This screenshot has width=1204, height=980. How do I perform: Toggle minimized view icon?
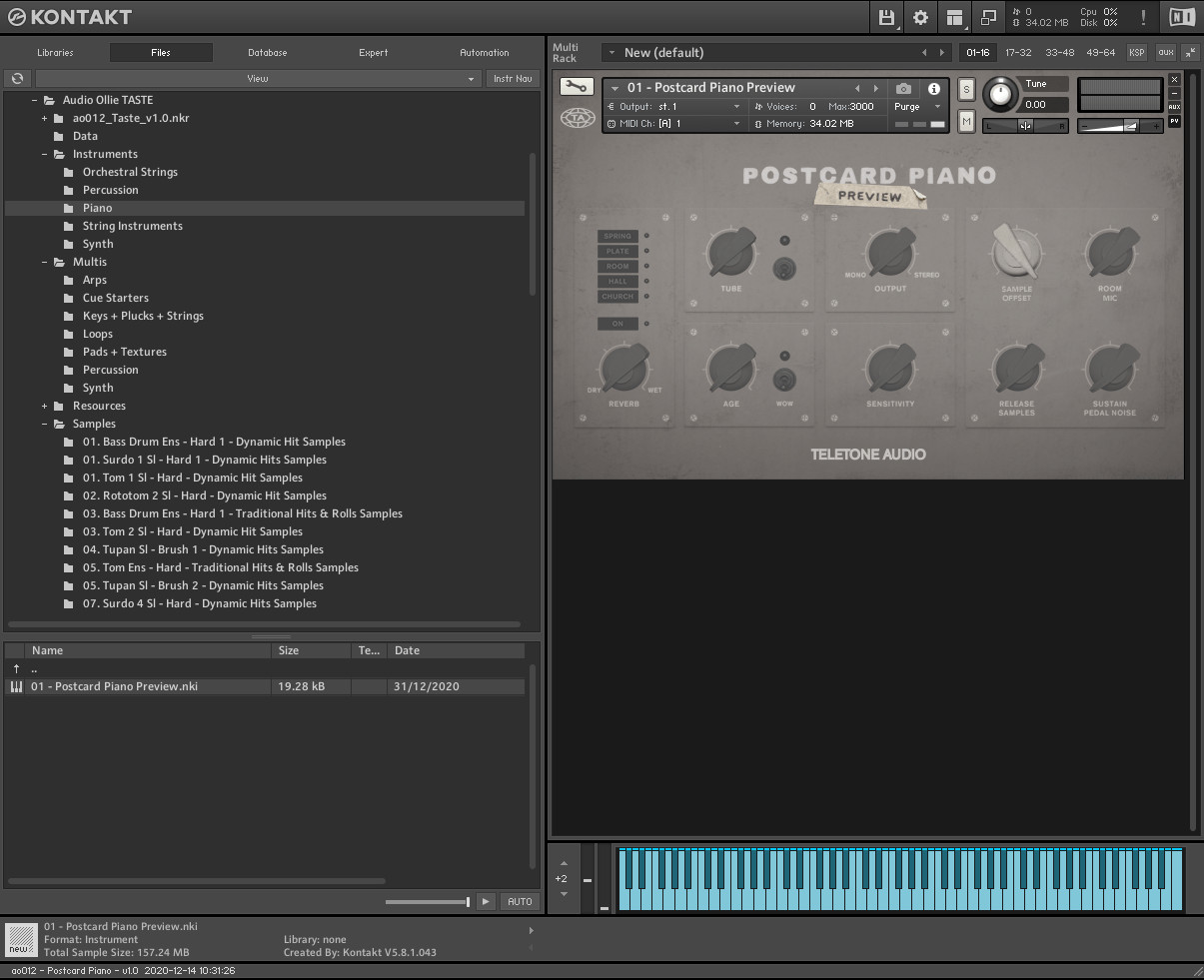point(988,17)
